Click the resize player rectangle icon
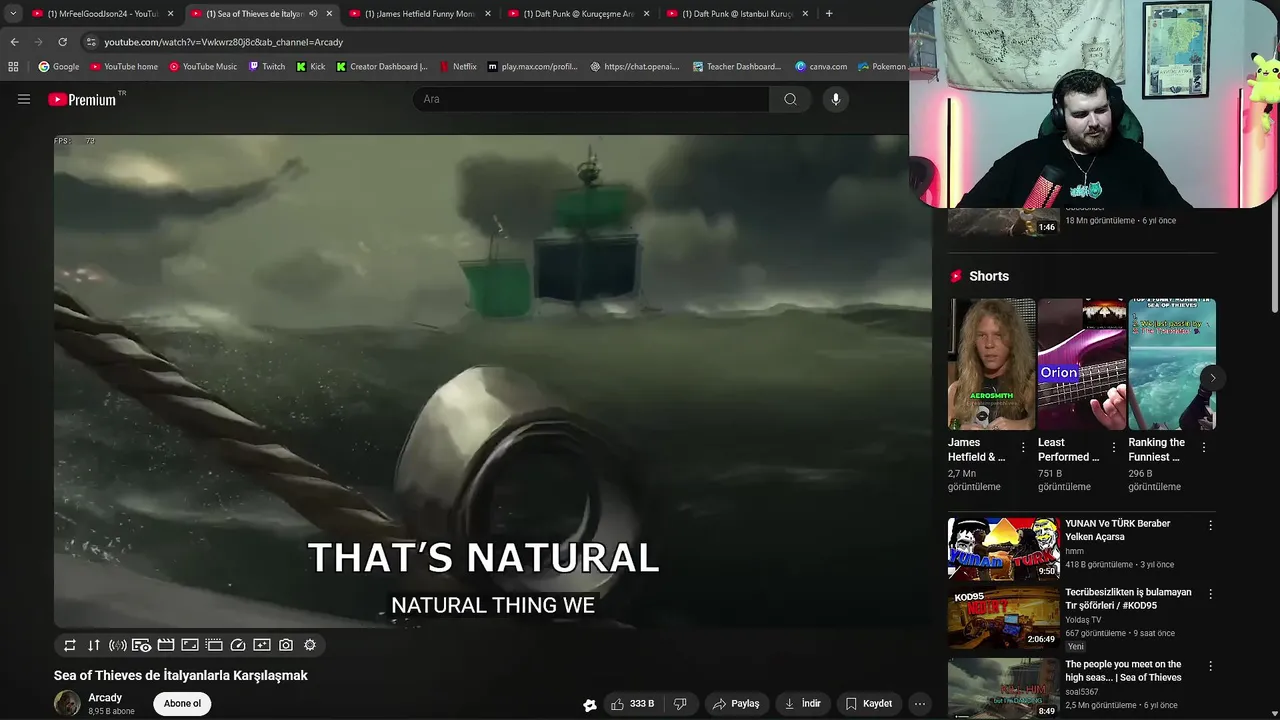Screen dimensions: 1280x720 point(190,645)
